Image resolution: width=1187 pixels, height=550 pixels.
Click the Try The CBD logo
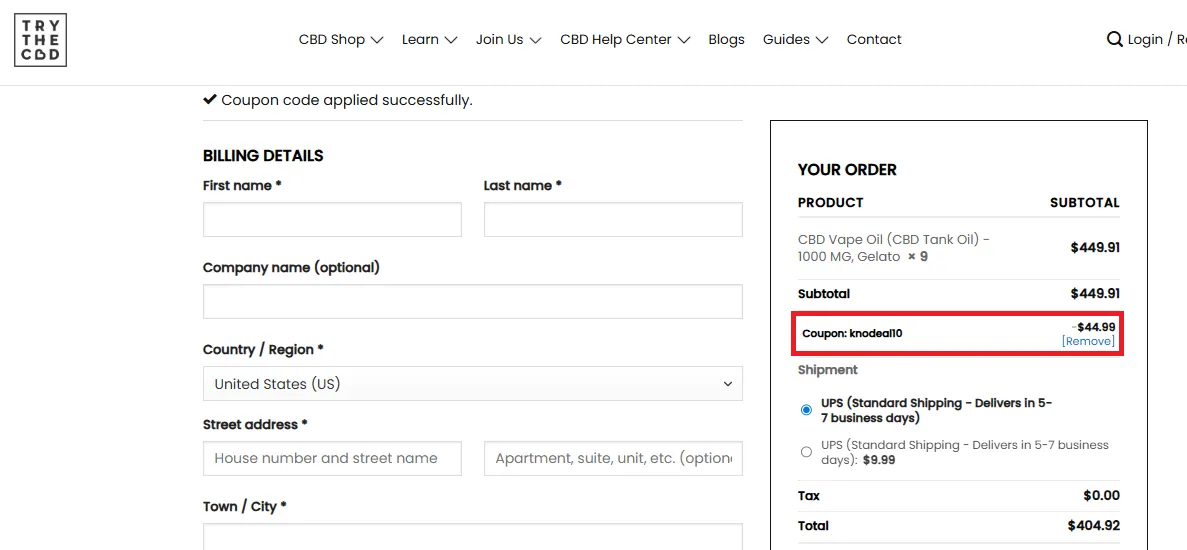(x=40, y=40)
